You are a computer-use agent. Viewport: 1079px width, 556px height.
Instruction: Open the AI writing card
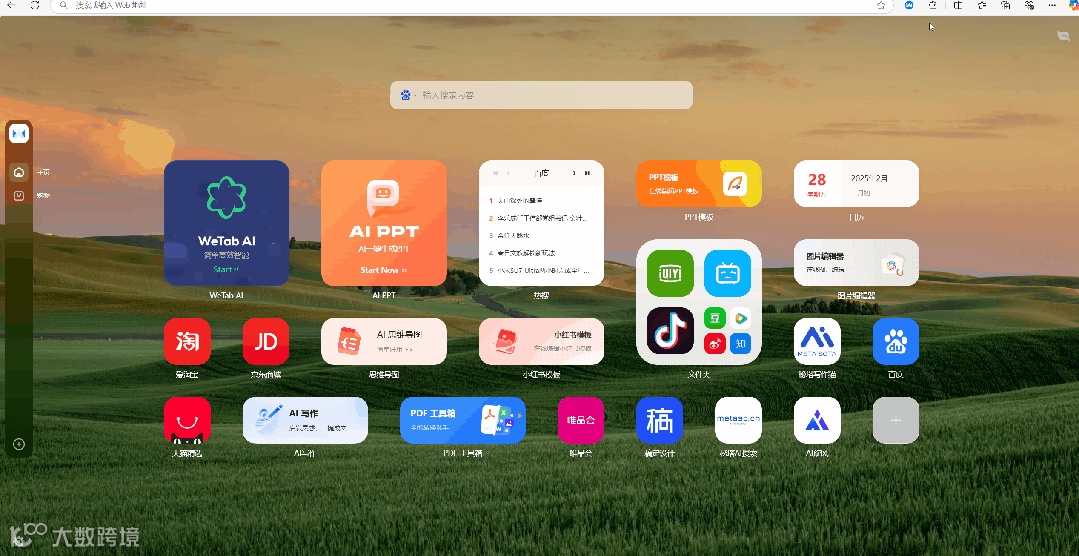(306, 420)
